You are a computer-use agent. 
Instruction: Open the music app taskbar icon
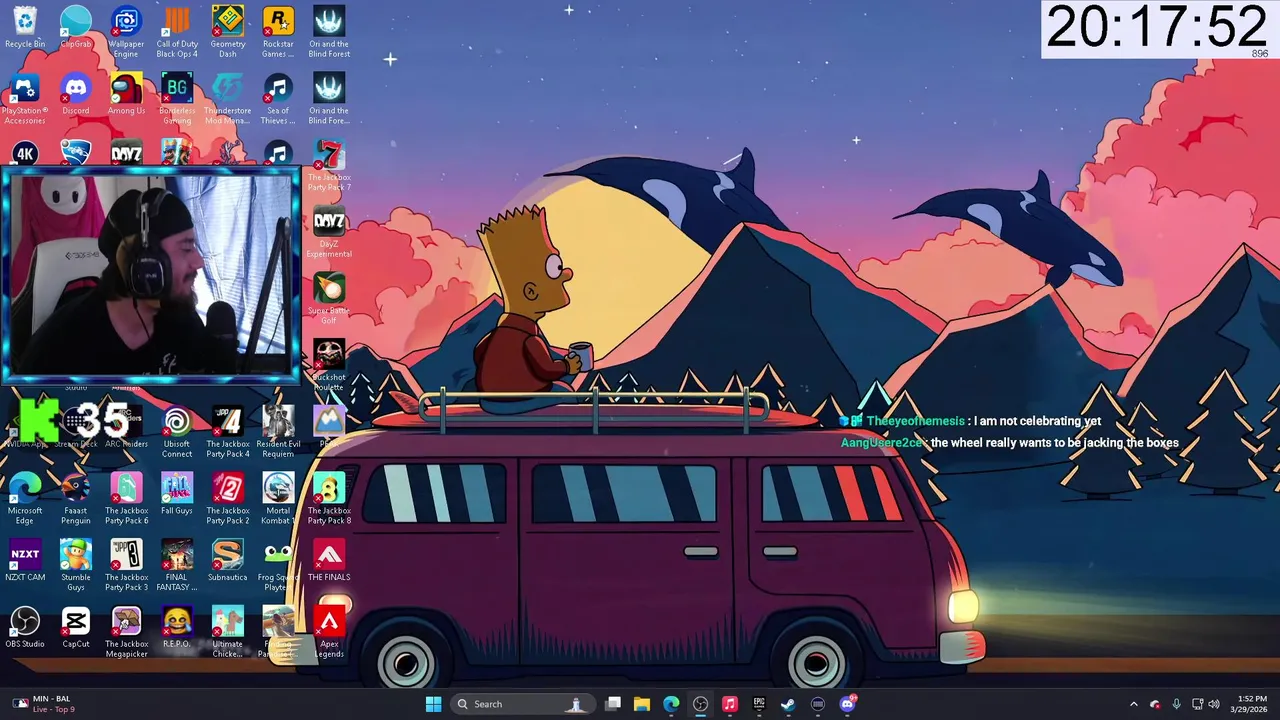730,704
